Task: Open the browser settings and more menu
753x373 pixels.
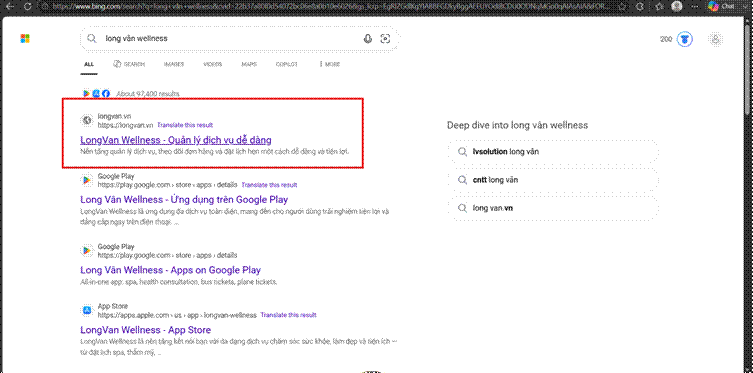Action: 694,6
